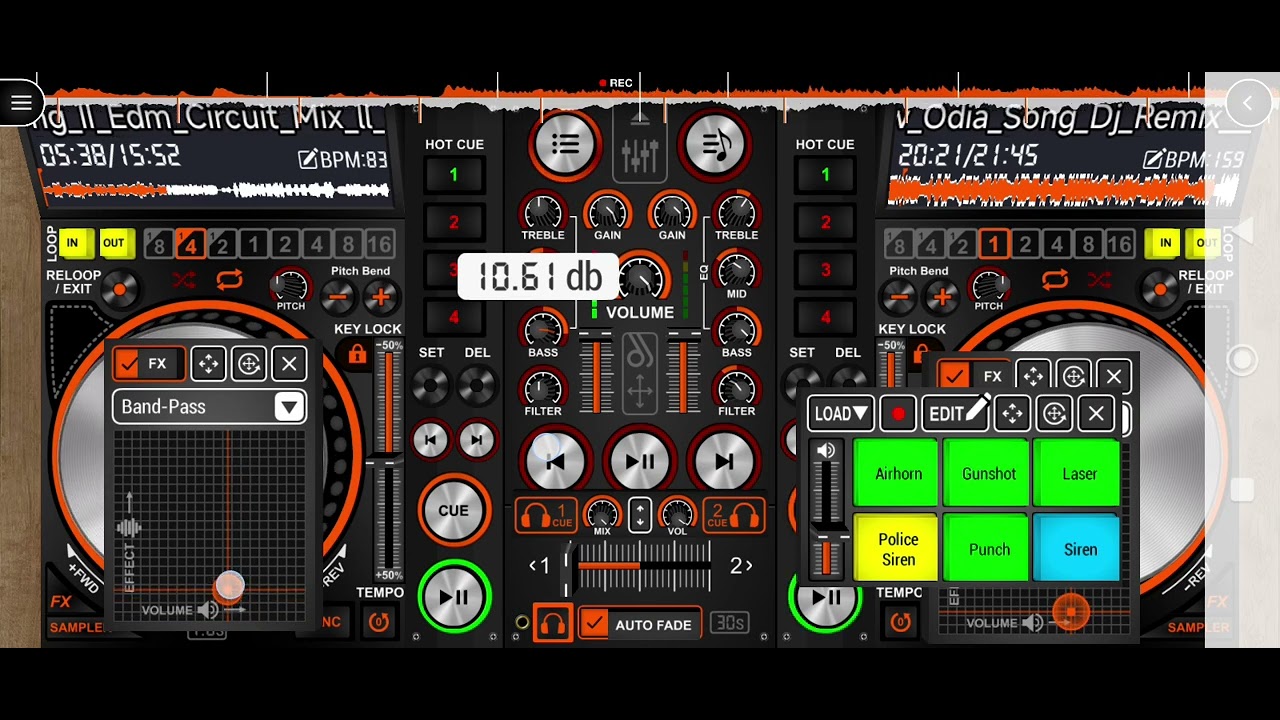
Task: Close the sampler panel
Action: tap(1096, 414)
